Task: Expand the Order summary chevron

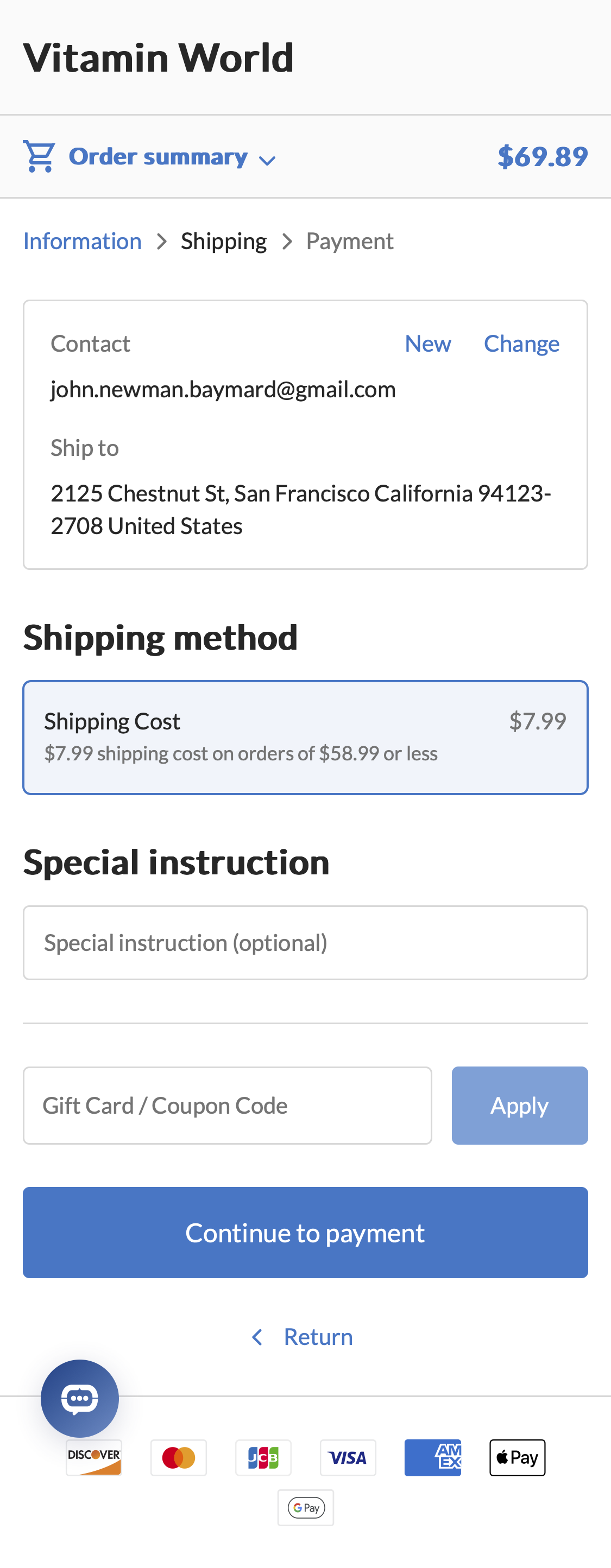Action: (267, 160)
